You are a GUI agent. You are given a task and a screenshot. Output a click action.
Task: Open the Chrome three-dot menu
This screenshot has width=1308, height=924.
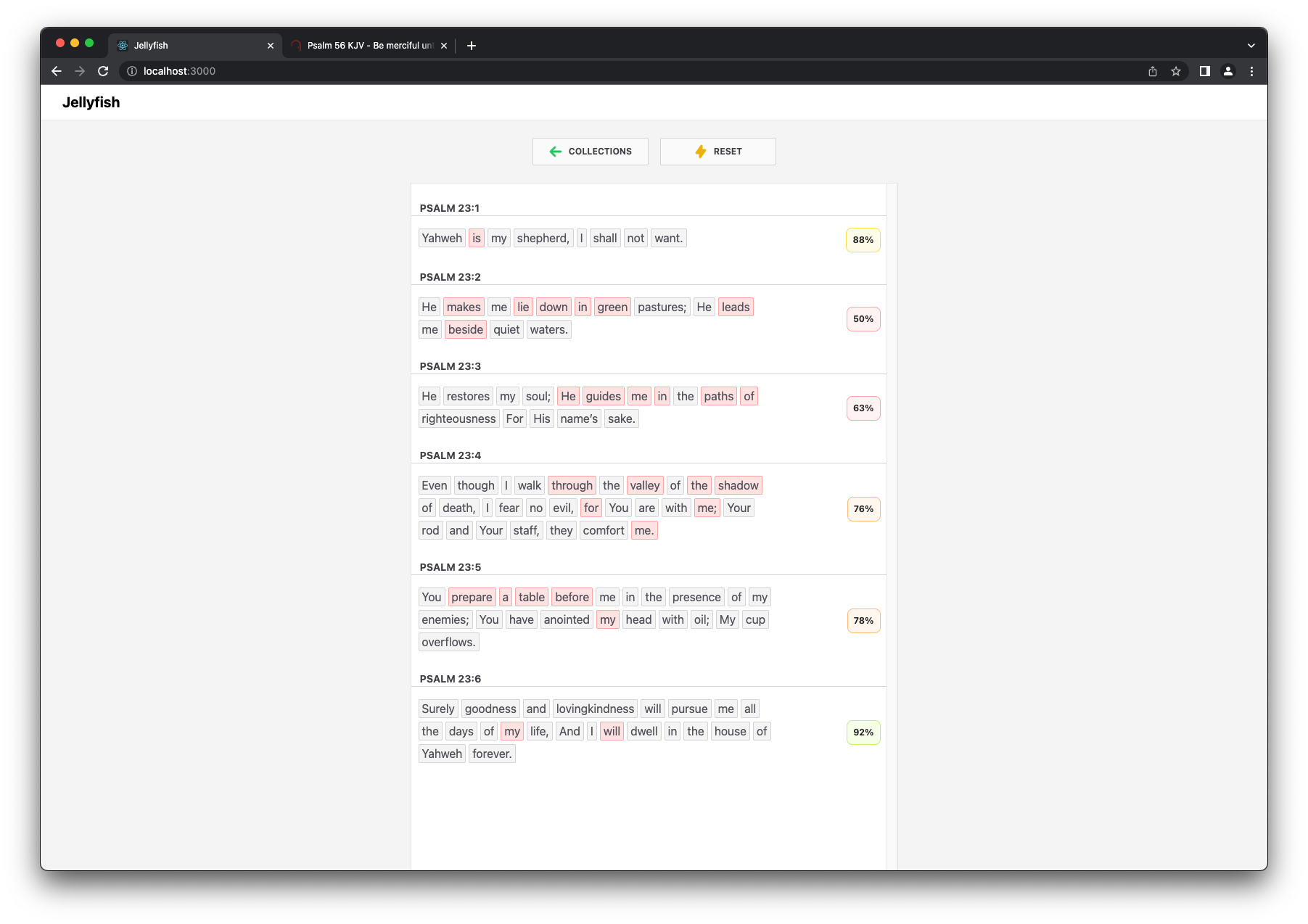[x=1251, y=71]
